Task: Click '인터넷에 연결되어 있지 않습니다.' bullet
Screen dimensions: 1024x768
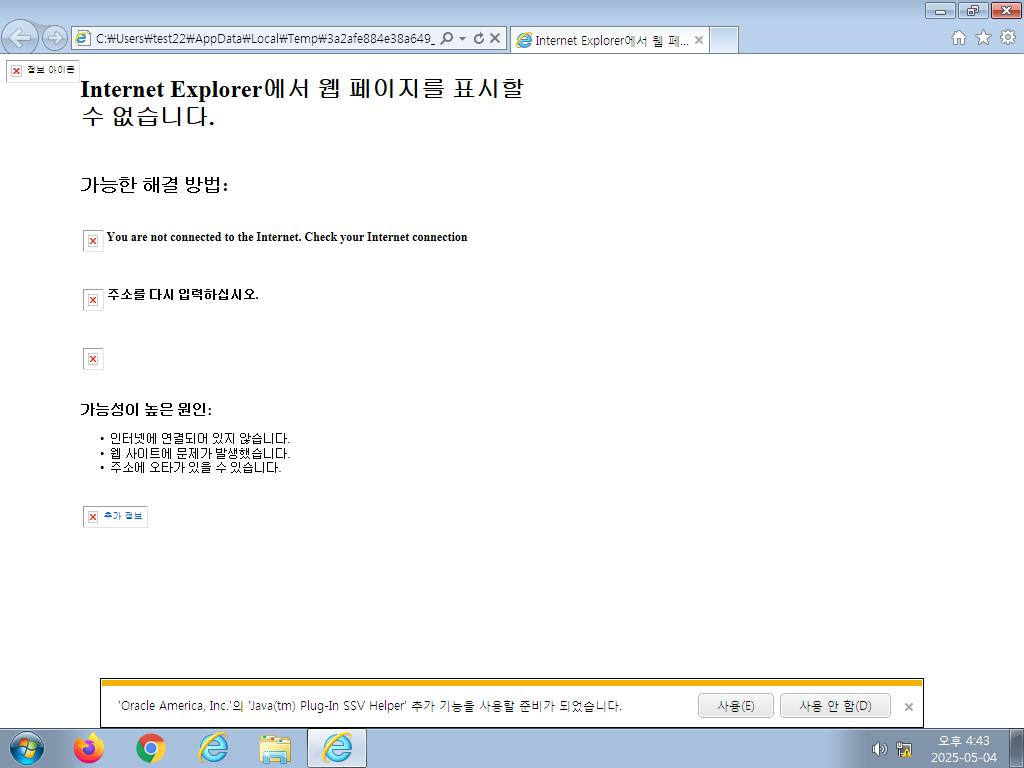Action: pyautogui.click(x=199, y=438)
